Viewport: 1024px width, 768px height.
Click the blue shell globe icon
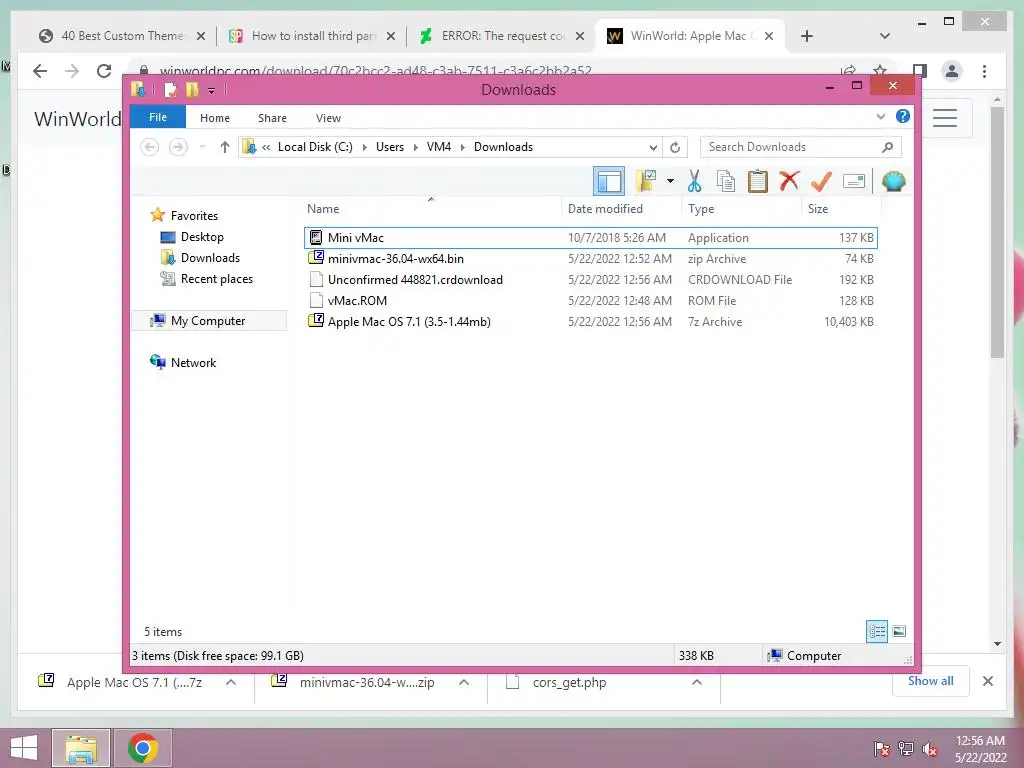pos(893,181)
